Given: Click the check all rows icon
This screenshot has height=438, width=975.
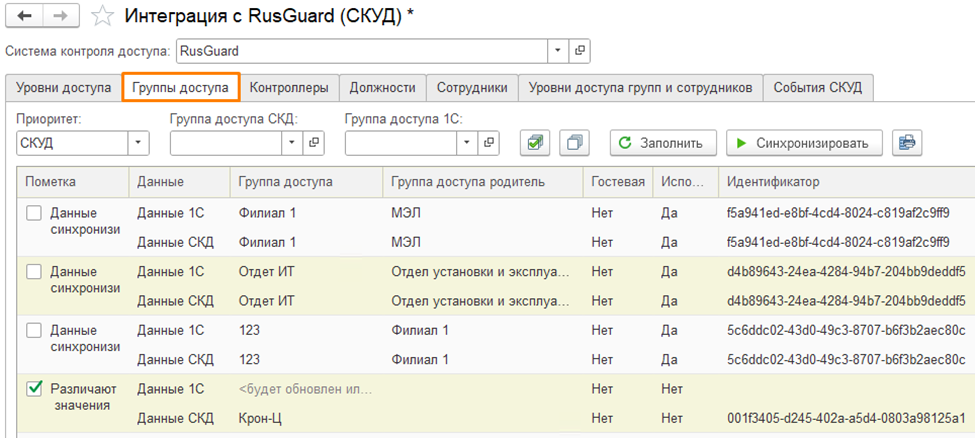Looking at the screenshot, I should point(536,143).
